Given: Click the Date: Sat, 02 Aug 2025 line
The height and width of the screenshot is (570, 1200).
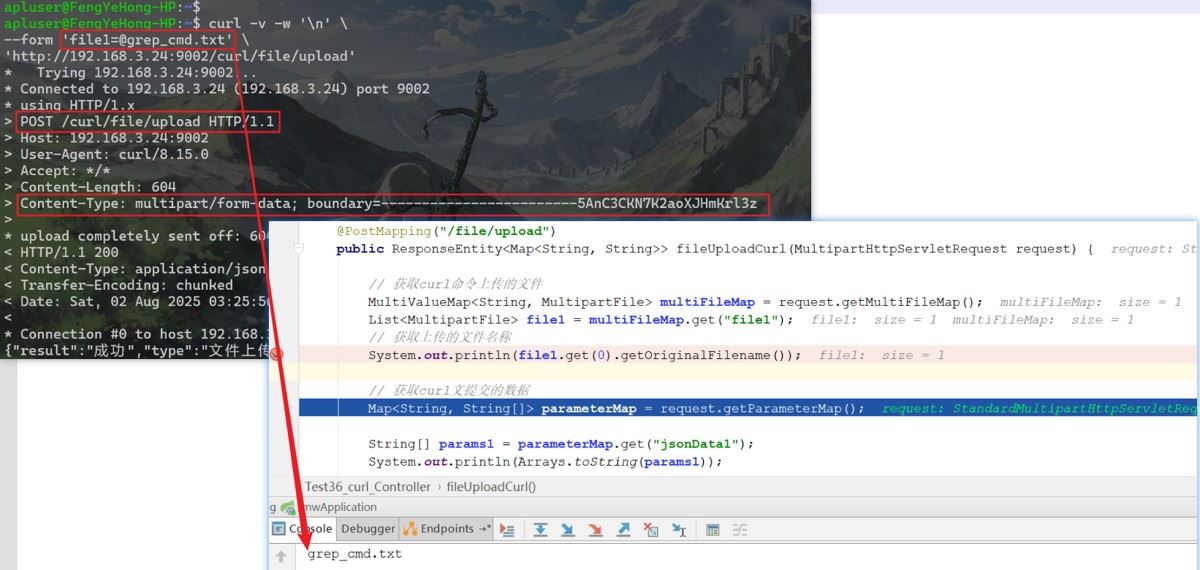Looking at the screenshot, I should [x=136, y=302].
